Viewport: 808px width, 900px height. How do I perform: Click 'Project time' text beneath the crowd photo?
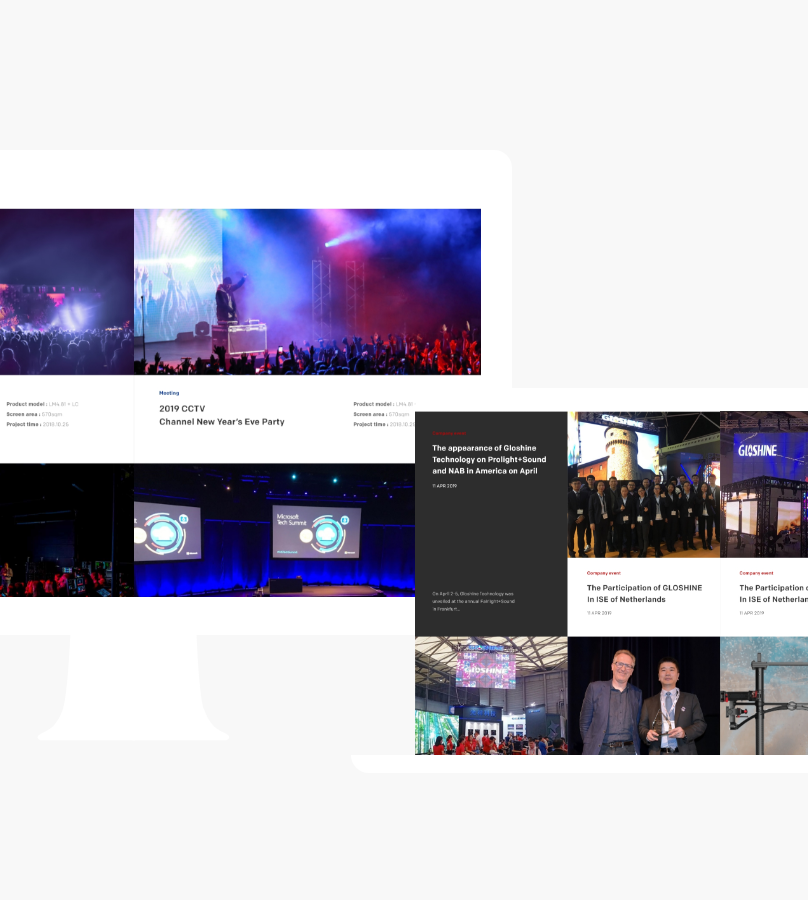pyautogui.click(x=37, y=424)
